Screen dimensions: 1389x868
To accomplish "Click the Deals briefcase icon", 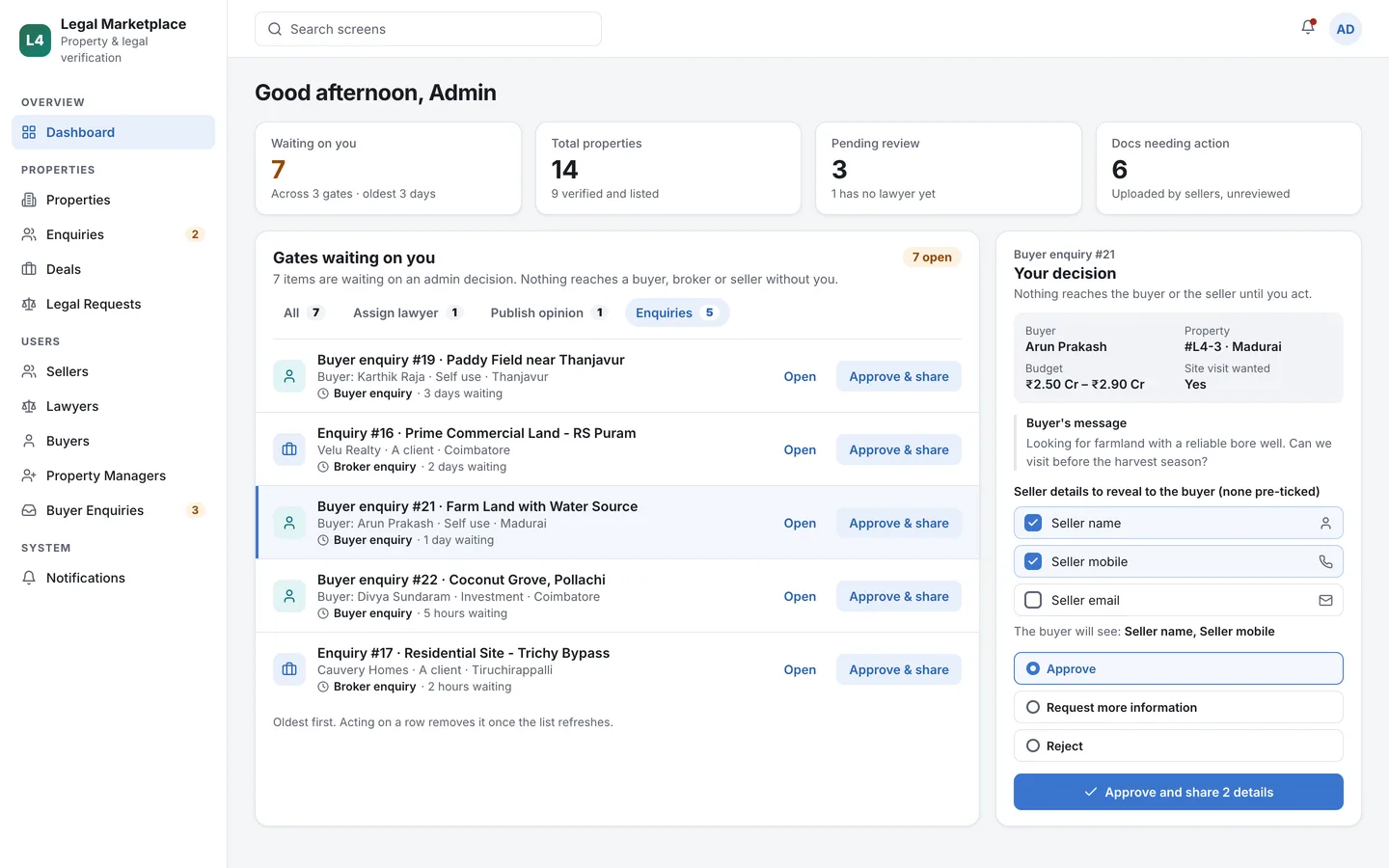I will point(29,269).
